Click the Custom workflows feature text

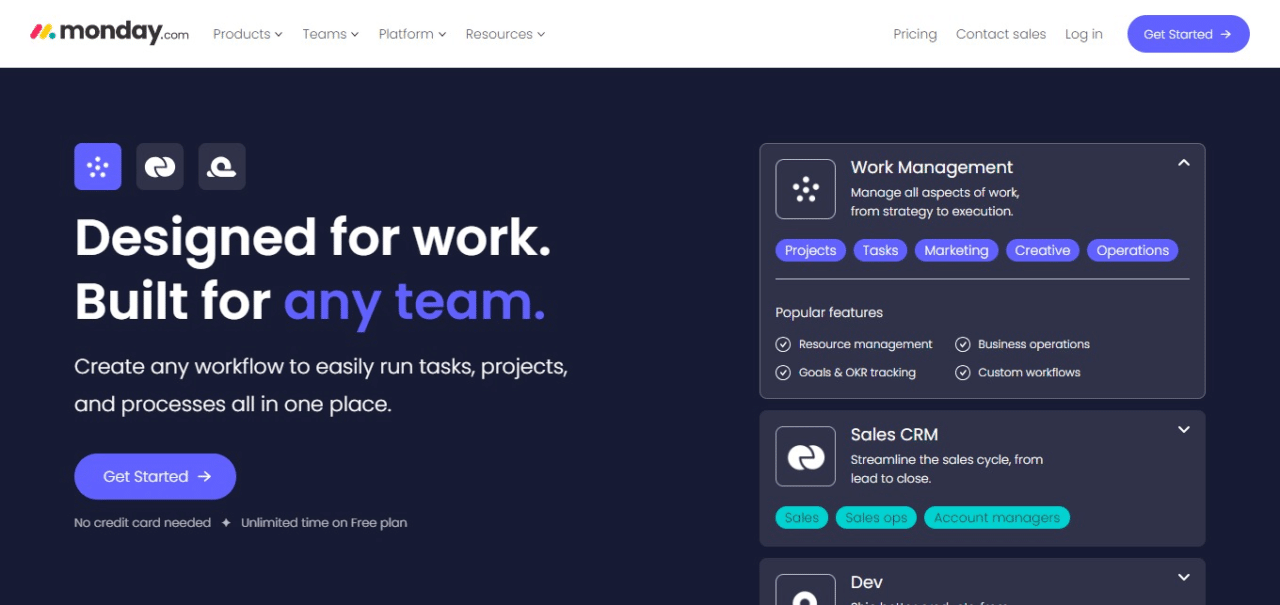(1029, 372)
